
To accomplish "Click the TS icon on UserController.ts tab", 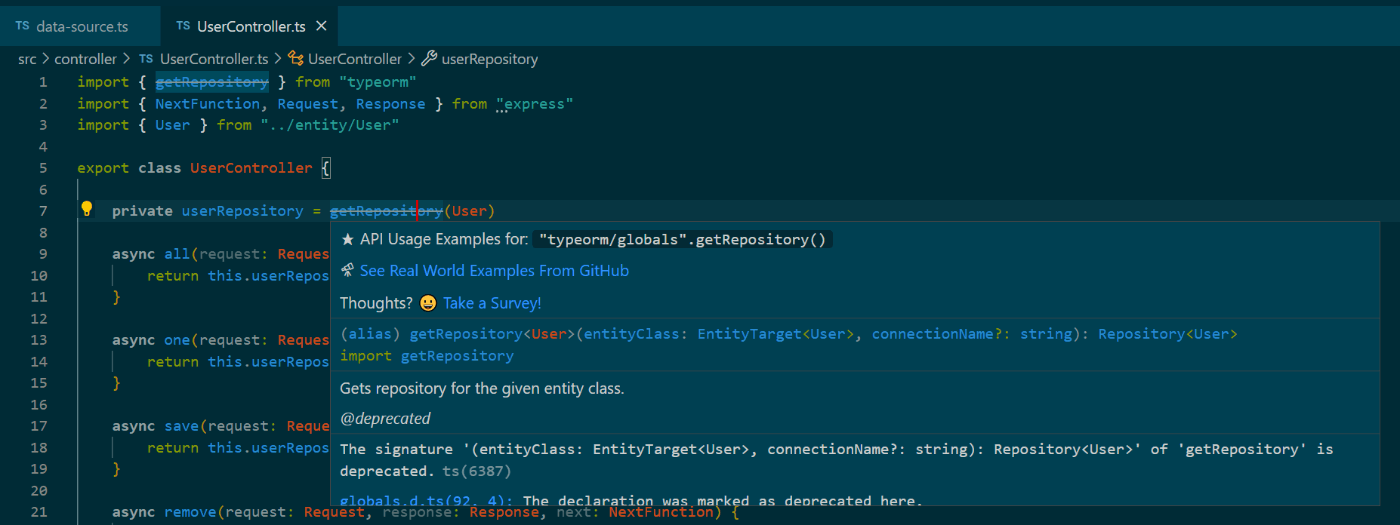I will point(183,26).
